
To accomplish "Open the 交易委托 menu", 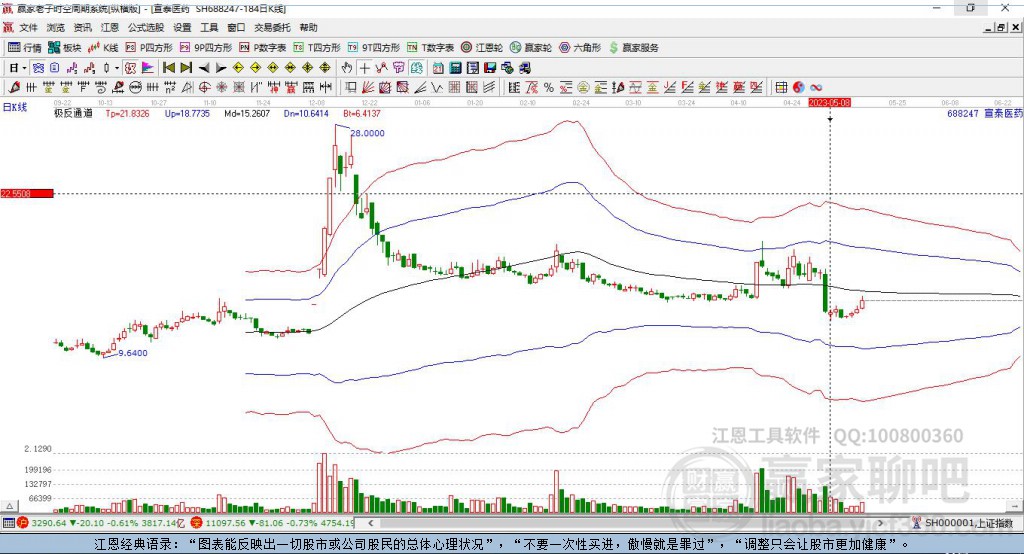I will [272, 27].
